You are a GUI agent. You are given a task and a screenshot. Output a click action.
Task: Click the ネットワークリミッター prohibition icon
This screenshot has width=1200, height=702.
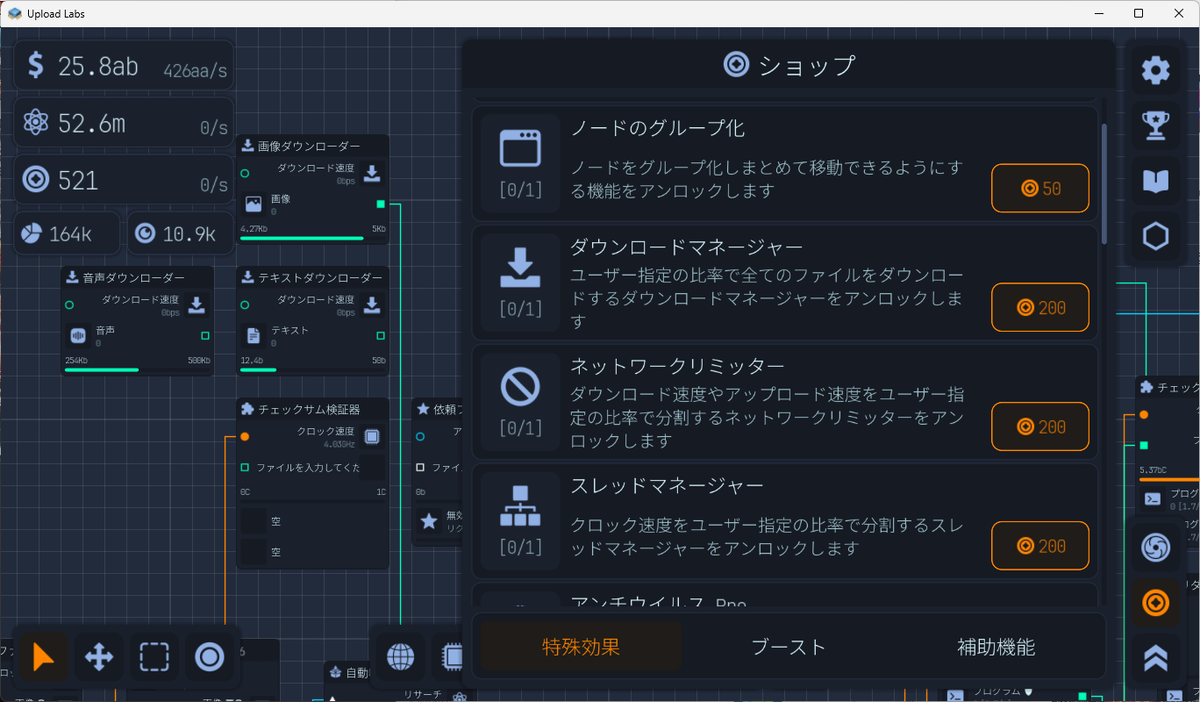tap(520, 386)
